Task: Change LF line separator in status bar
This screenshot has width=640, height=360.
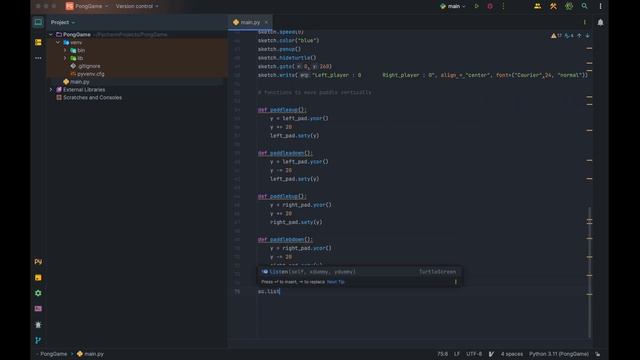Action: tap(457, 354)
